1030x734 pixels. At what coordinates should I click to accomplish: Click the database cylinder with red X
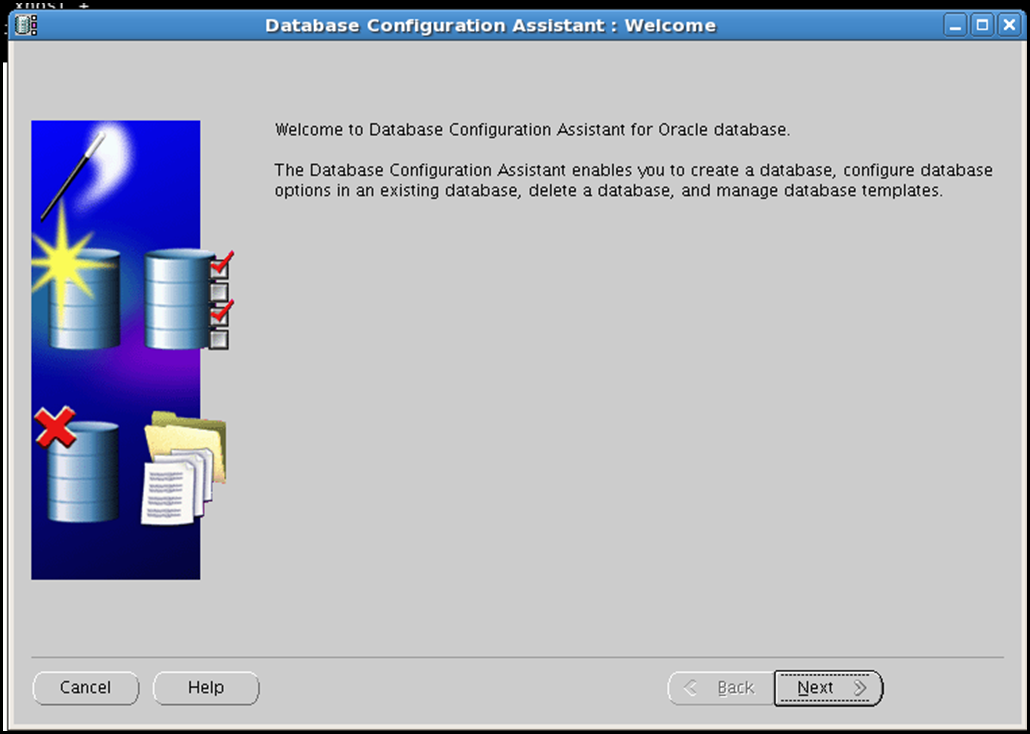78,465
